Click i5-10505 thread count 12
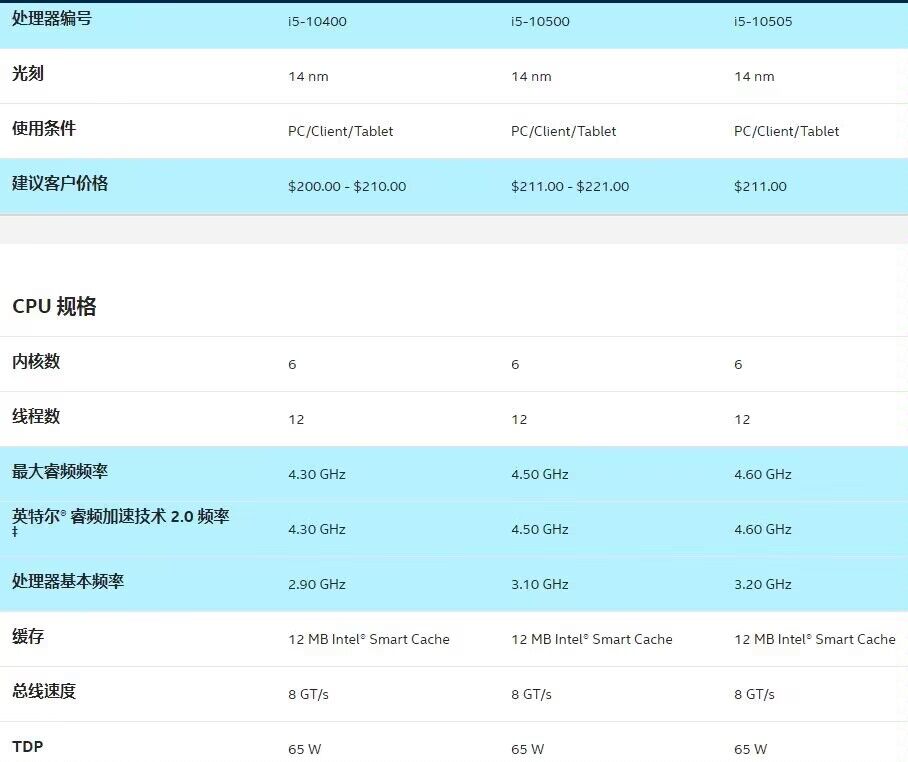Viewport: 908px width, 762px height. click(x=742, y=419)
